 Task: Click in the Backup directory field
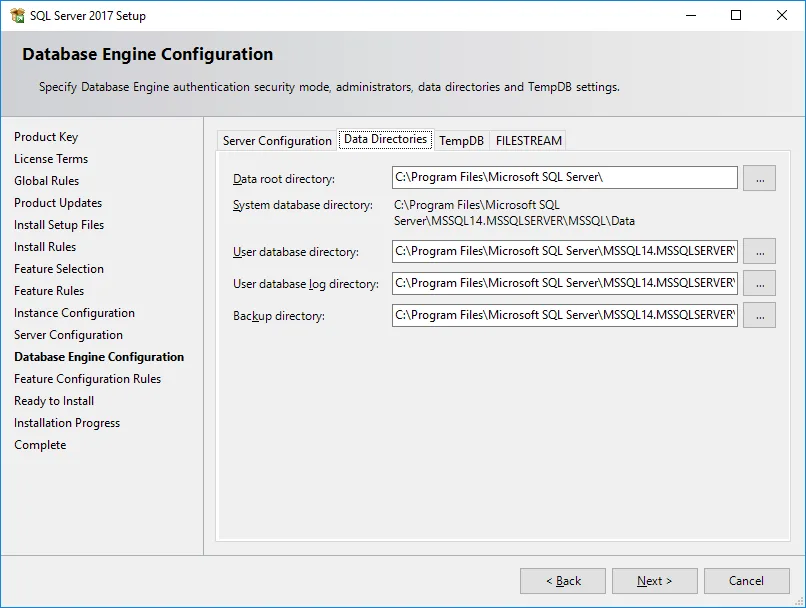(564, 315)
